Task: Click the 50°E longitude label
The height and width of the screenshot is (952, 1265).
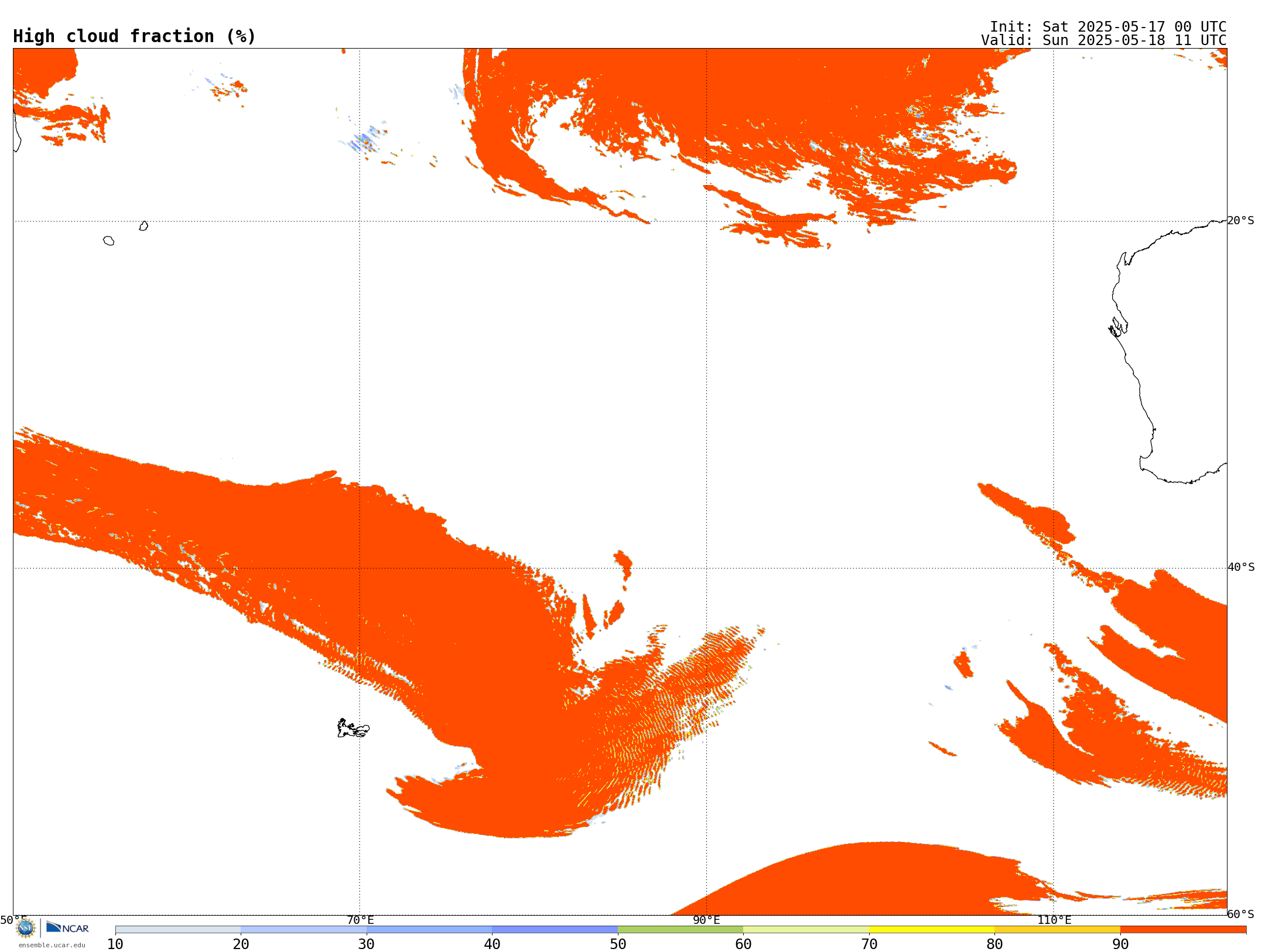Action: coord(13,920)
